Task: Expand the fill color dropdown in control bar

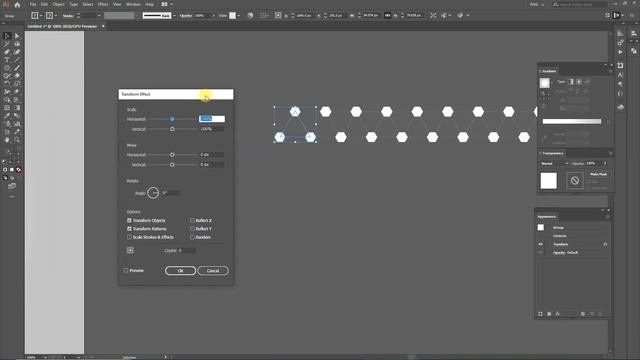Action: click(x=41, y=16)
